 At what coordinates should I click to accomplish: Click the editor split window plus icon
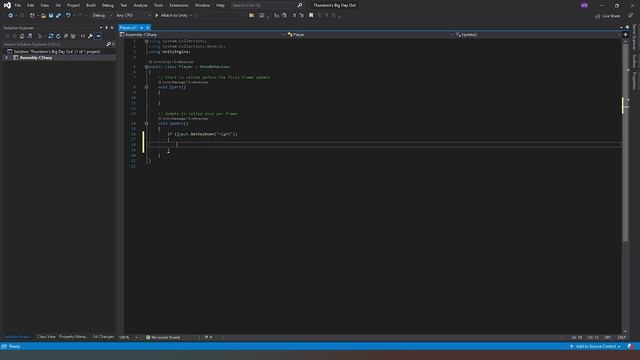(x=625, y=35)
